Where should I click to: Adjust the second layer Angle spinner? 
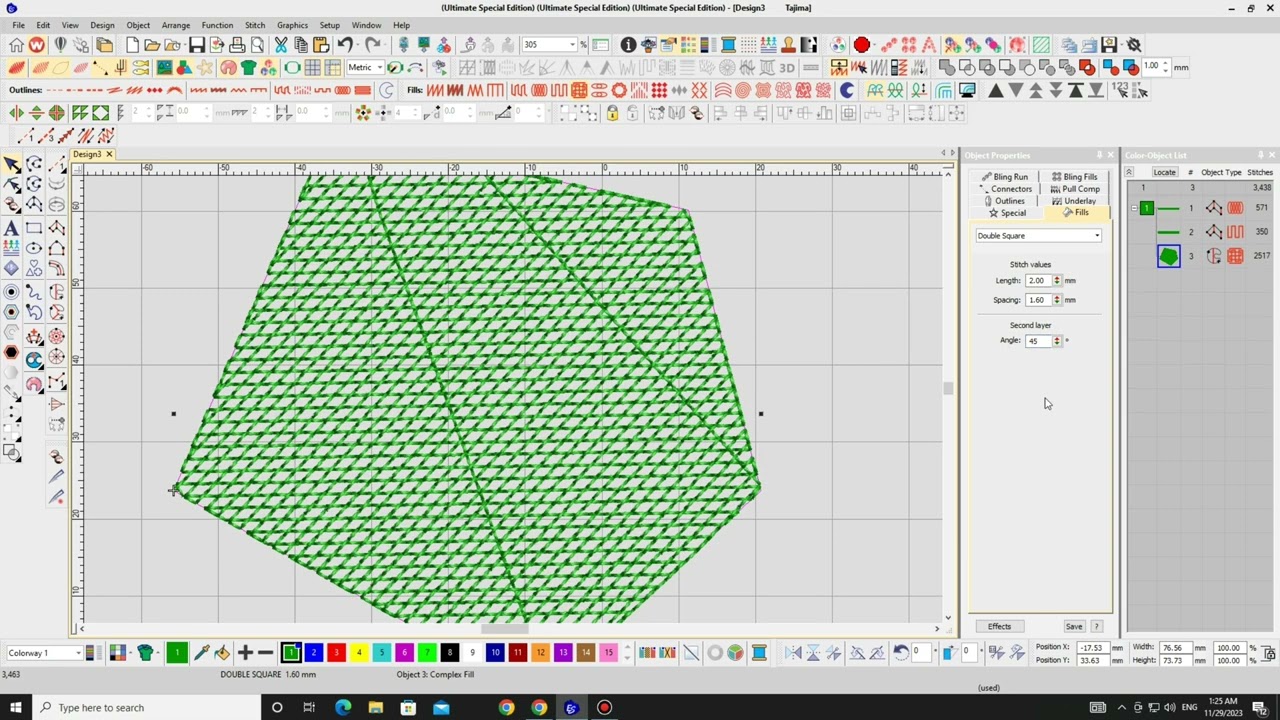tap(1057, 341)
